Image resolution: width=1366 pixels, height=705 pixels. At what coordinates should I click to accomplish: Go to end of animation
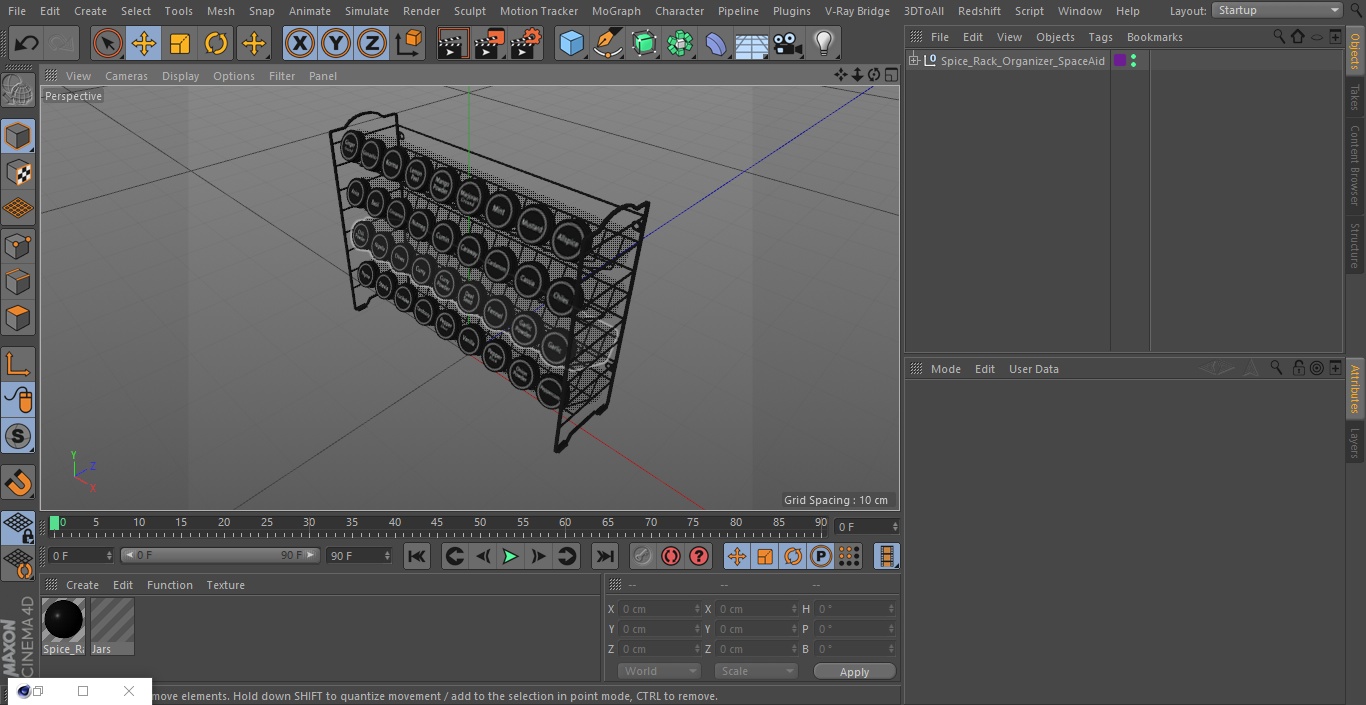coord(605,556)
